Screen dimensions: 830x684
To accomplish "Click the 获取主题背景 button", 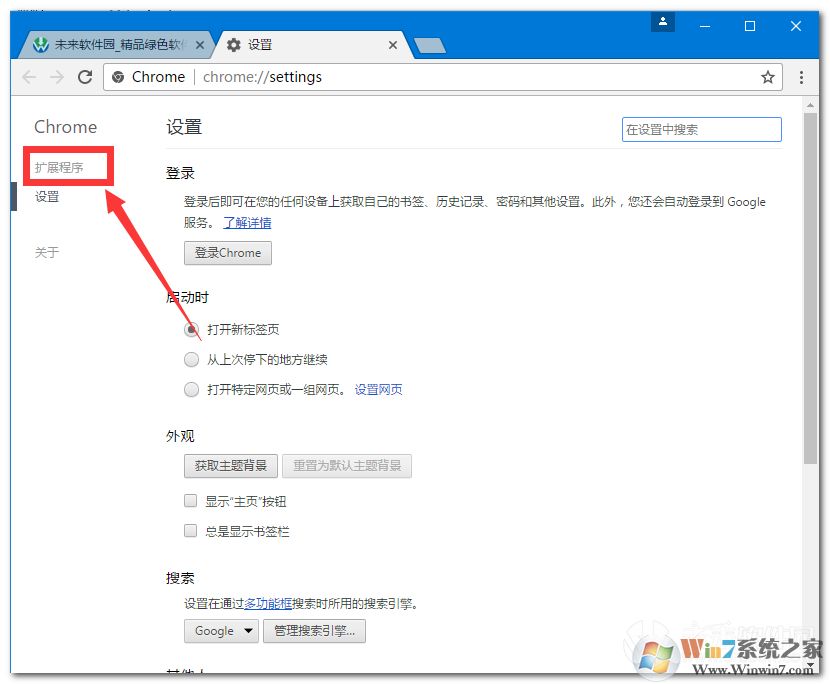I will pyautogui.click(x=231, y=466).
